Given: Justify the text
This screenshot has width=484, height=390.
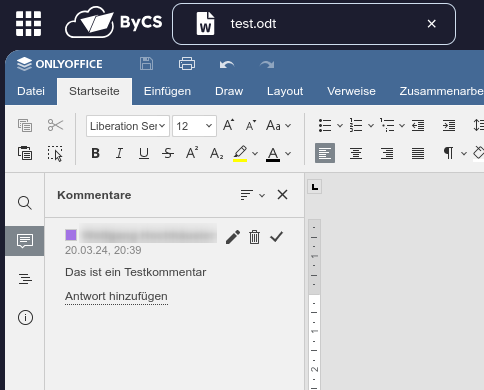Looking at the screenshot, I should (x=418, y=153).
